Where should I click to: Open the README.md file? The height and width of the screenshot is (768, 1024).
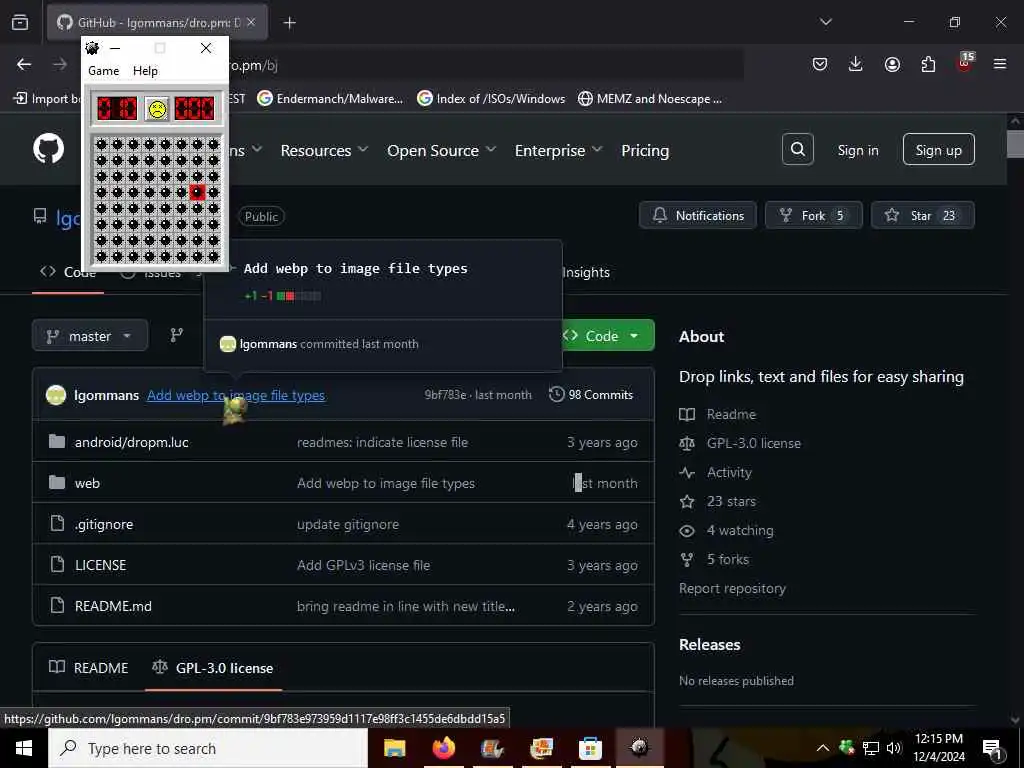113,606
